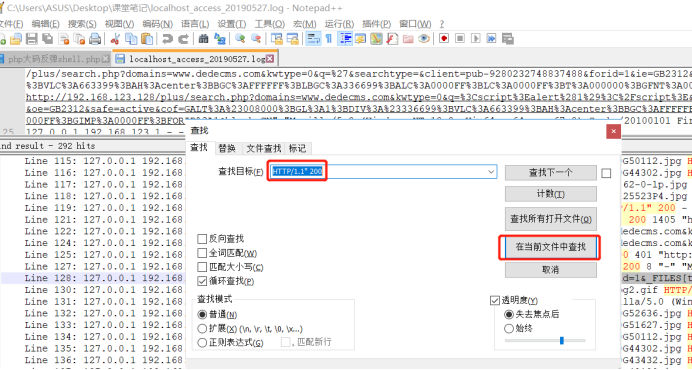Uncheck the 循环查找 checkbox
Screen dimensions: 692x370
tap(202, 281)
